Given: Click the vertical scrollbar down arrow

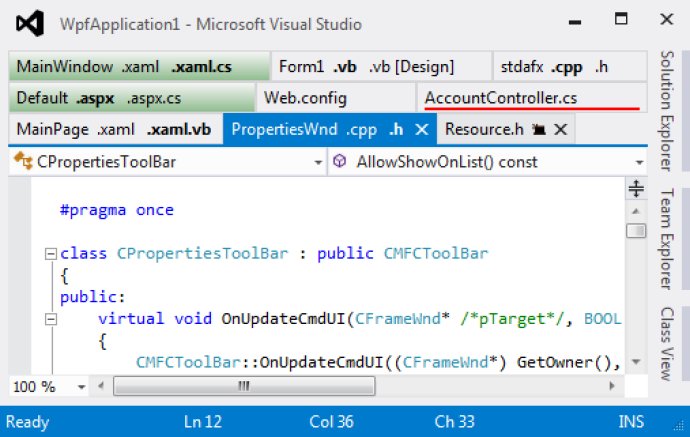Looking at the screenshot, I should [636, 362].
